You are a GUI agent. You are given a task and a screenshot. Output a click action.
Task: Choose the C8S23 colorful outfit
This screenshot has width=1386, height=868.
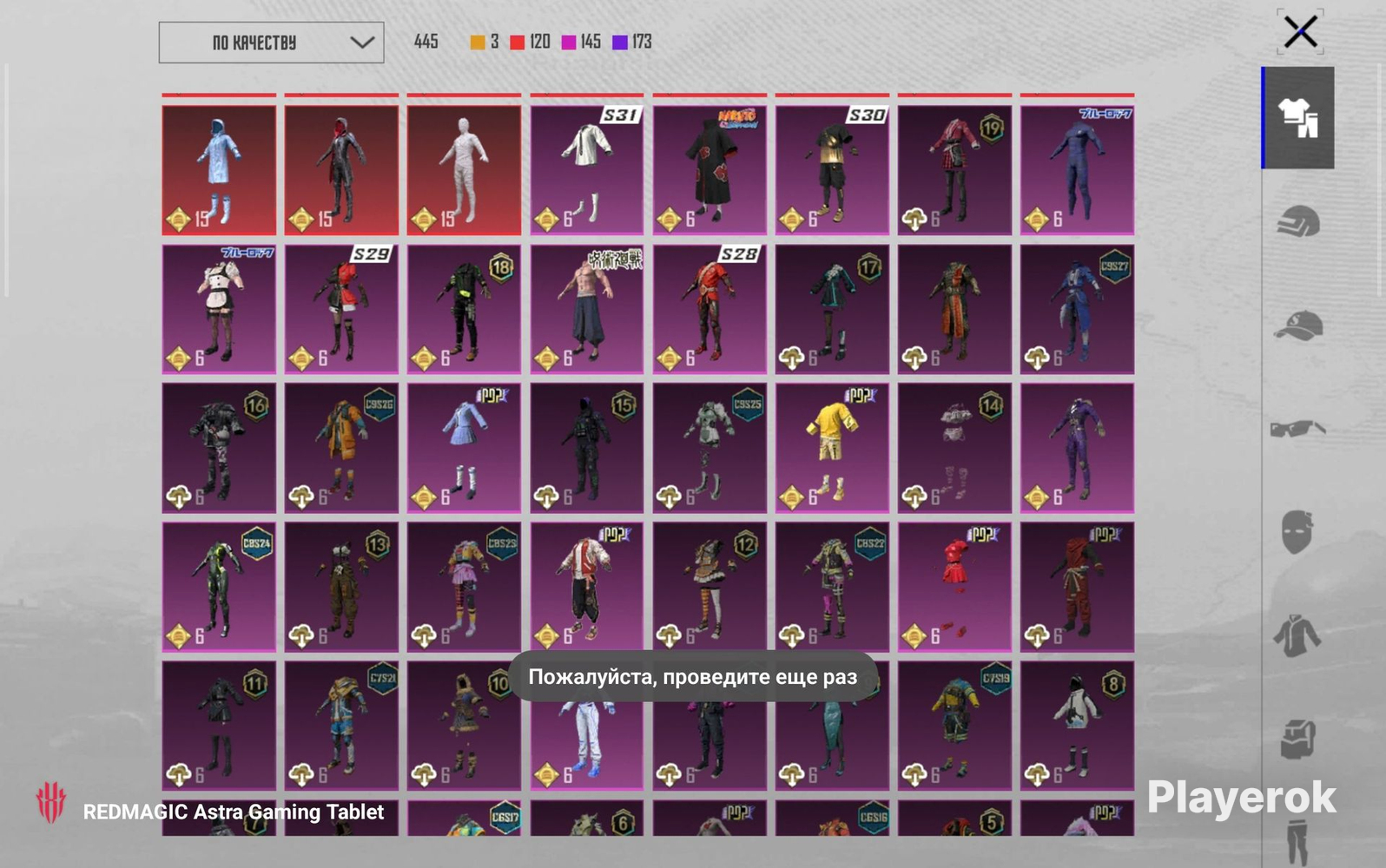tap(465, 587)
